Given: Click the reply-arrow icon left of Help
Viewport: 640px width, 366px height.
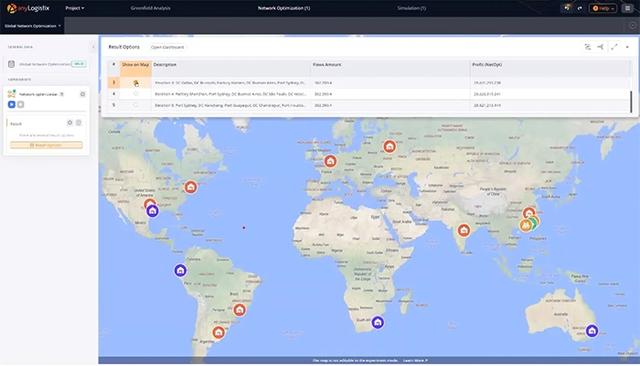Looking at the screenshot, I should tap(580, 8).
